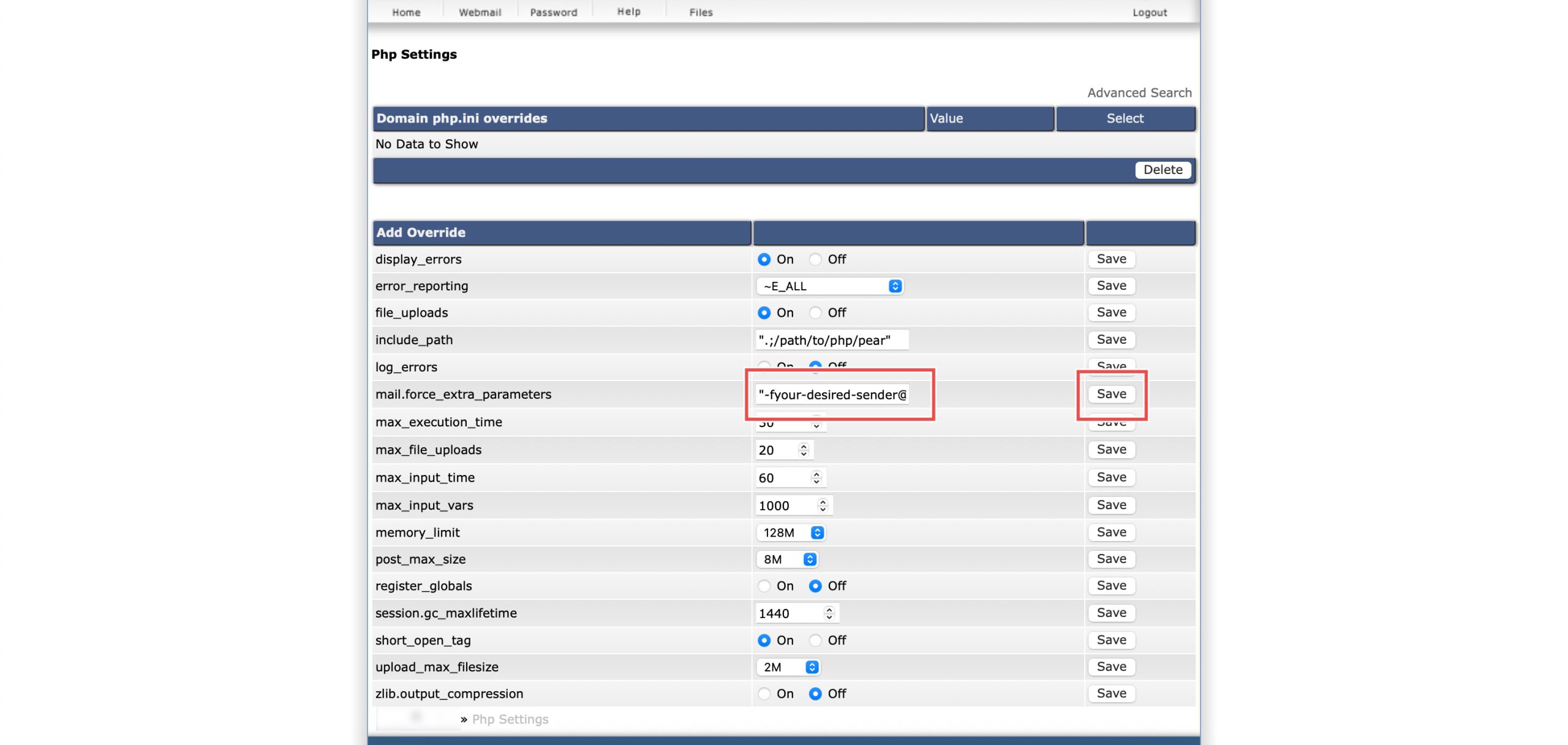Go to Files menu item

pos(701,12)
